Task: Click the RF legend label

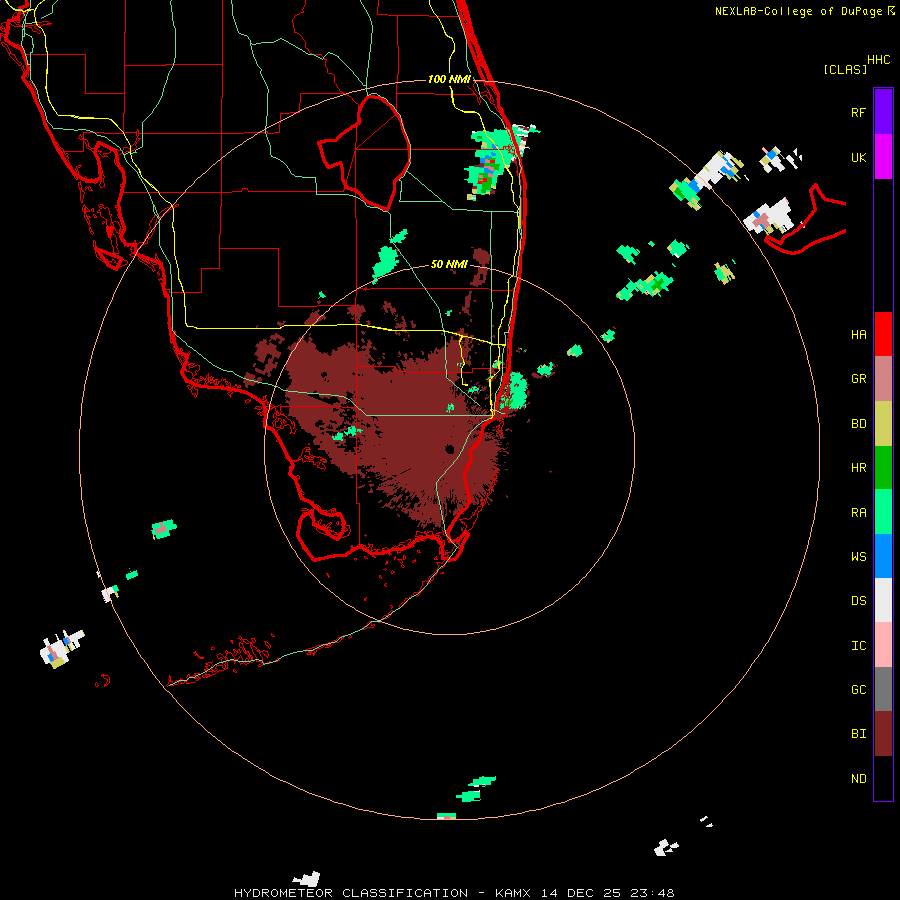Action: [858, 113]
